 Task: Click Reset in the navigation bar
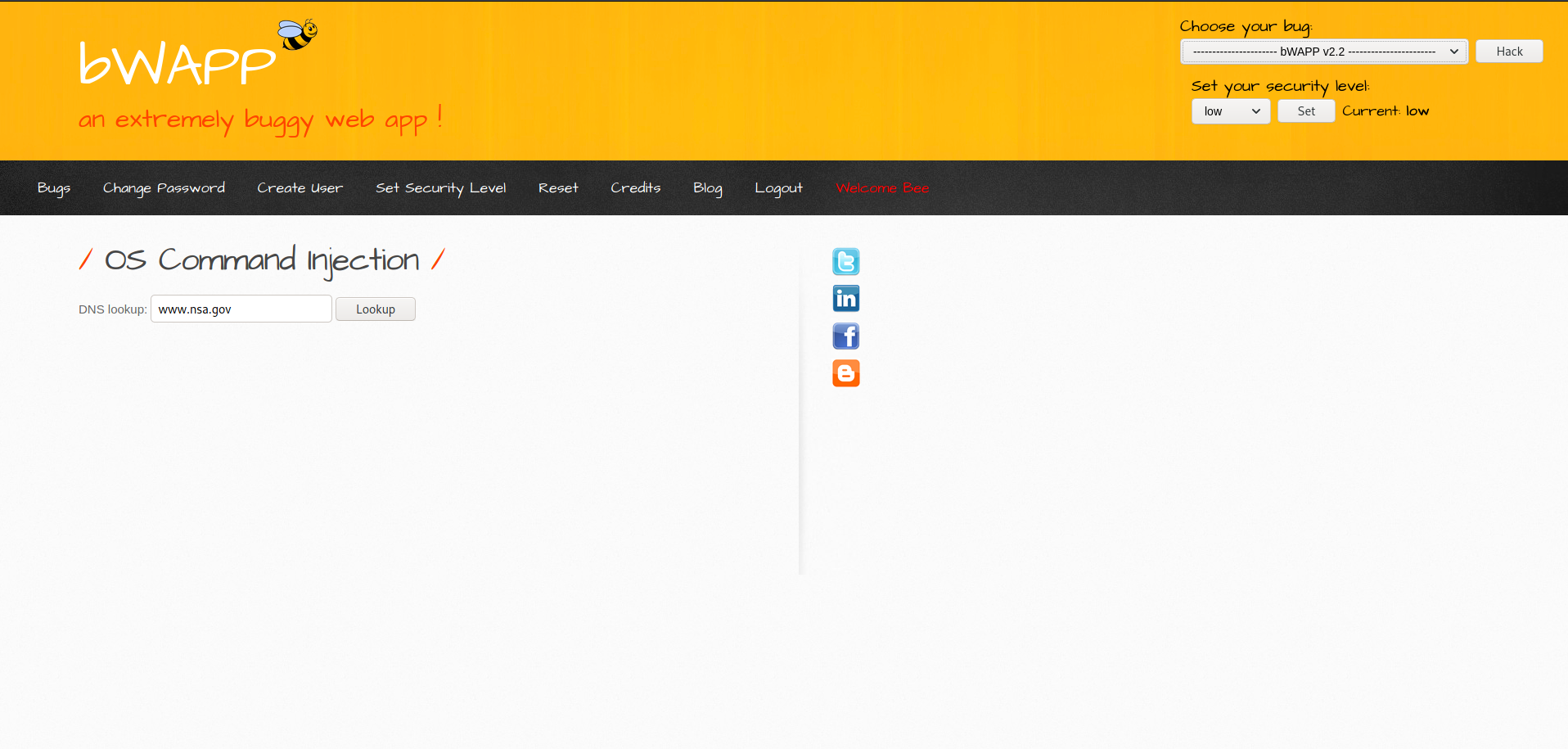[558, 188]
